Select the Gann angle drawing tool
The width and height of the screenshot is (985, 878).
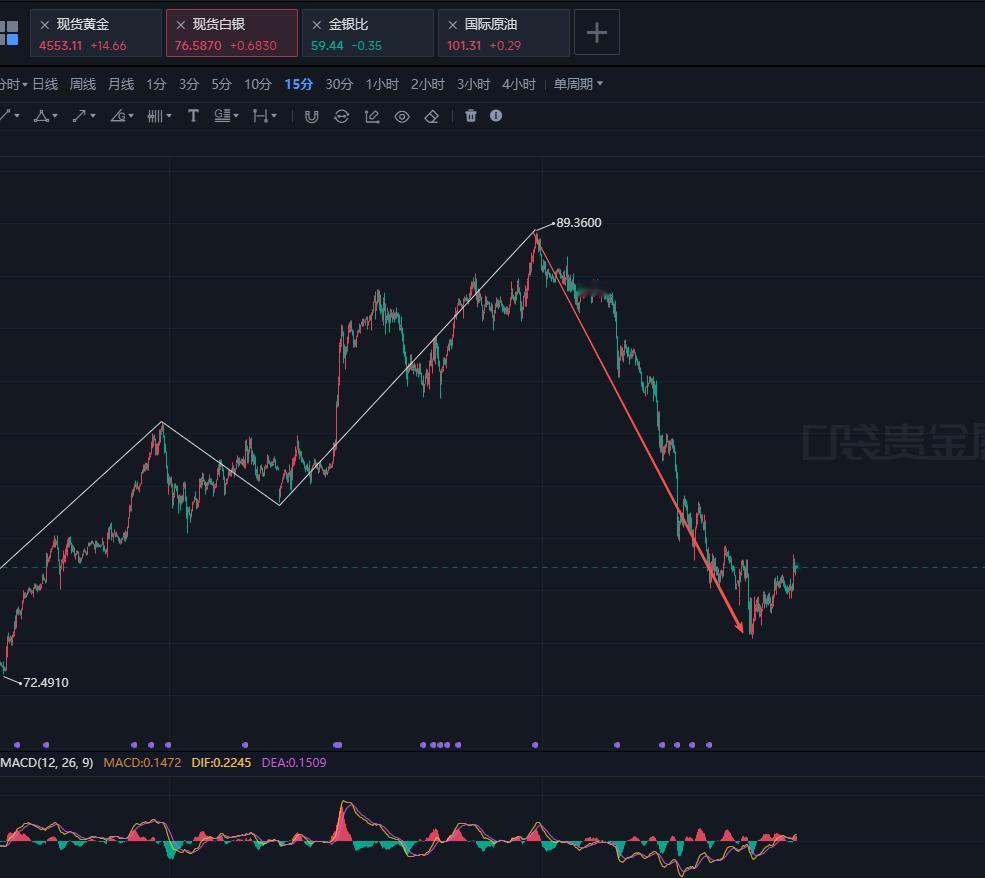pos(117,116)
